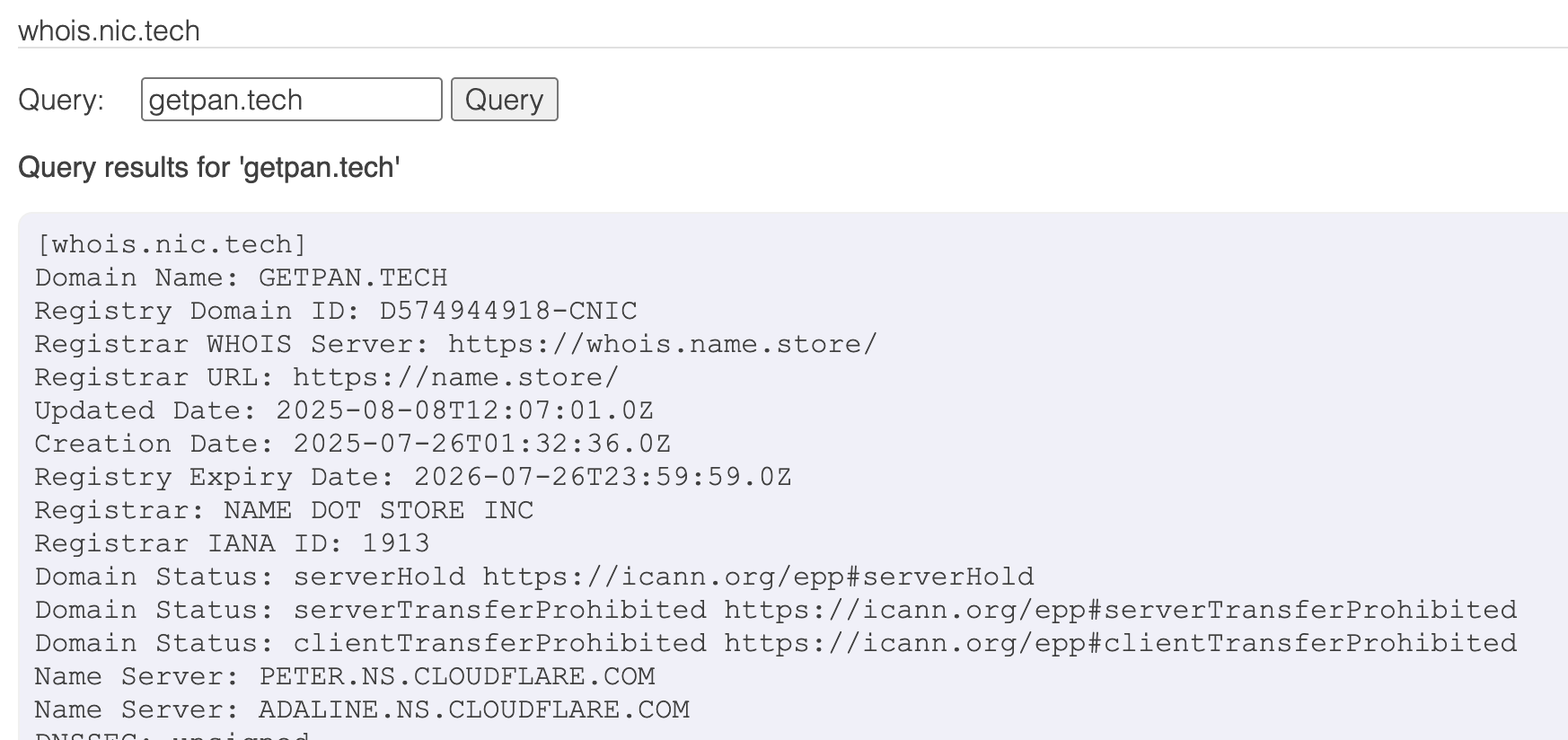1568x740 pixels.
Task: Click the 'Query results for getpan.tech' heading
Action: (x=208, y=167)
